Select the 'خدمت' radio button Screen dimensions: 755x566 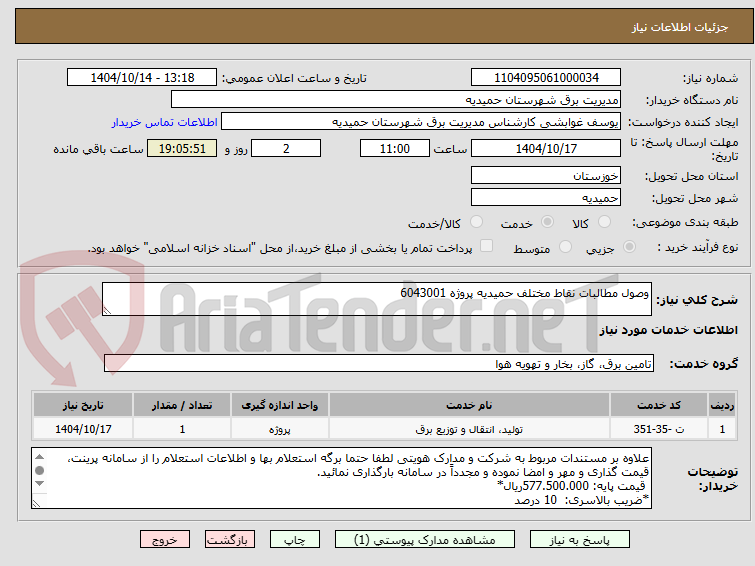[547, 222]
